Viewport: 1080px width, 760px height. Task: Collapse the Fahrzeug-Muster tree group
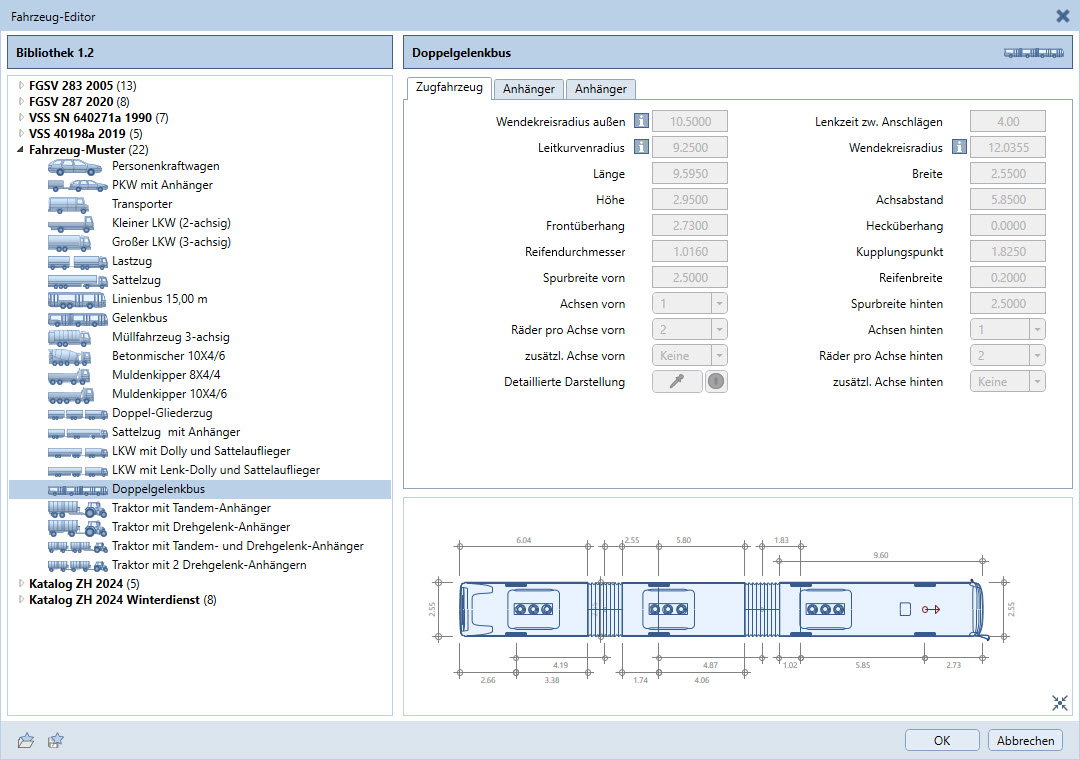pyautogui.click(x=21, y=149)
